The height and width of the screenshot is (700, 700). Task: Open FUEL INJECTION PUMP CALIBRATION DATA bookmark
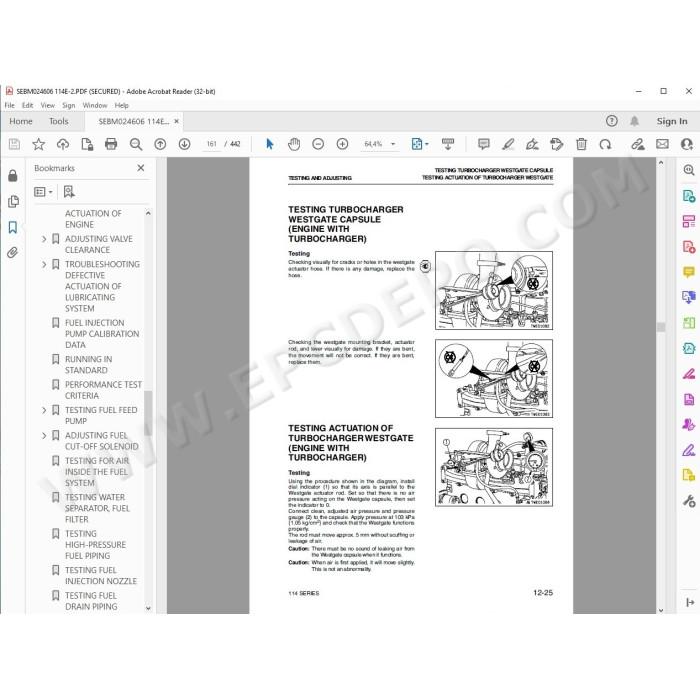pyautogui.click(x=102, y=333)
